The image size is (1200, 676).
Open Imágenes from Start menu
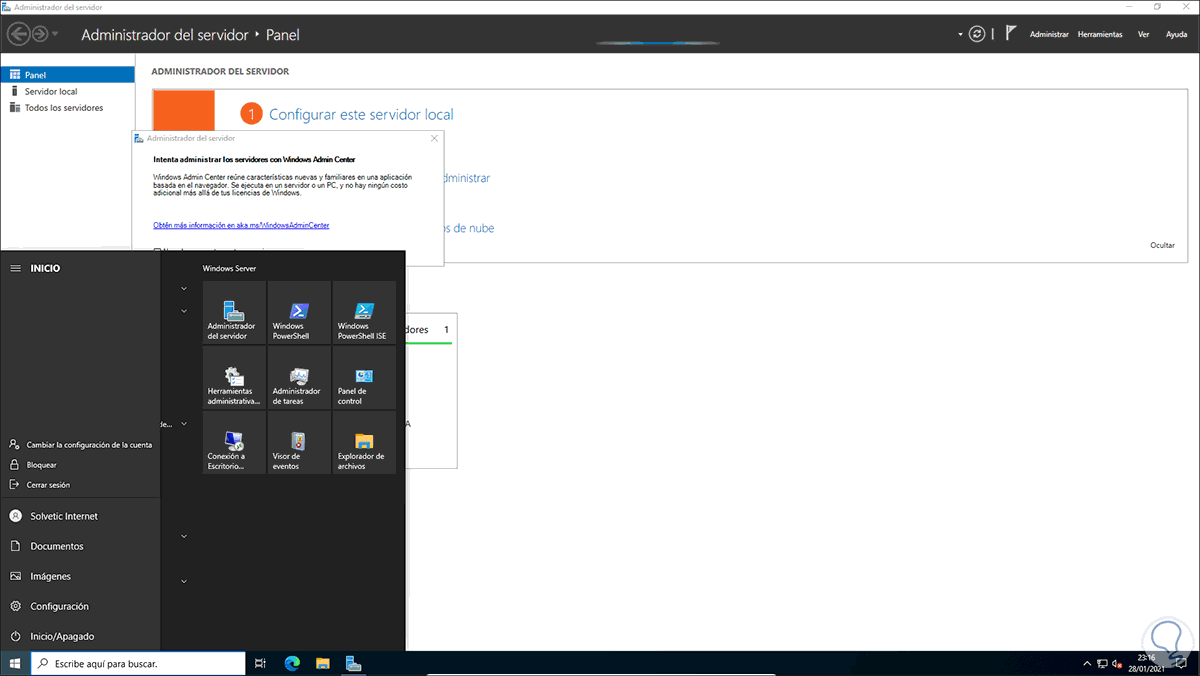80,576
